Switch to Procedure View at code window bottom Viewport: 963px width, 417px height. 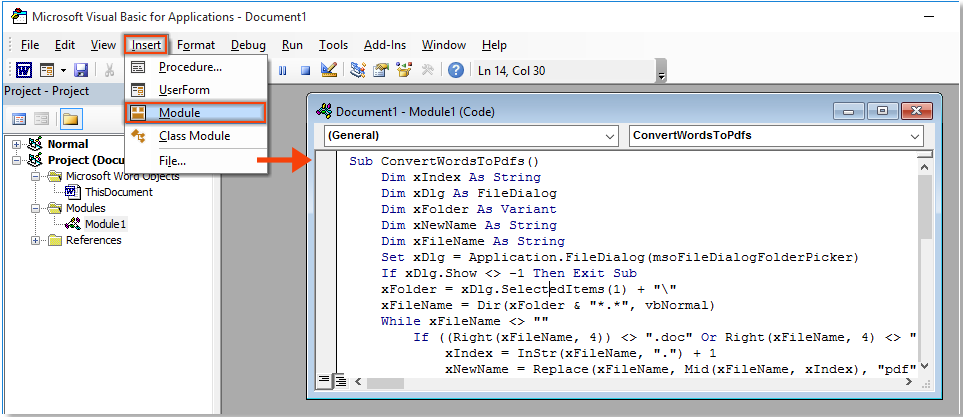click(323, 379)
